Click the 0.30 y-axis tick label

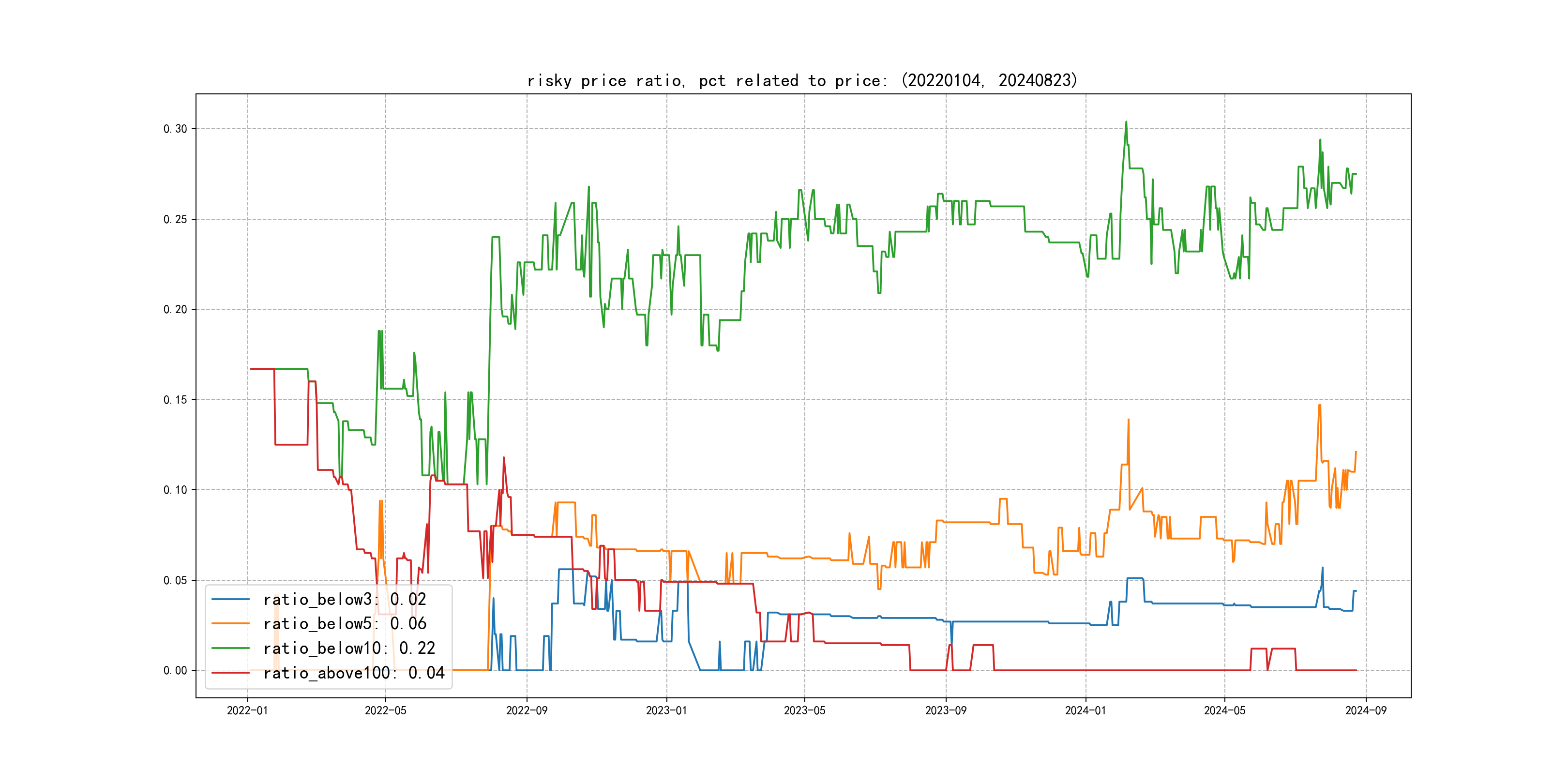tap(175, 129)
